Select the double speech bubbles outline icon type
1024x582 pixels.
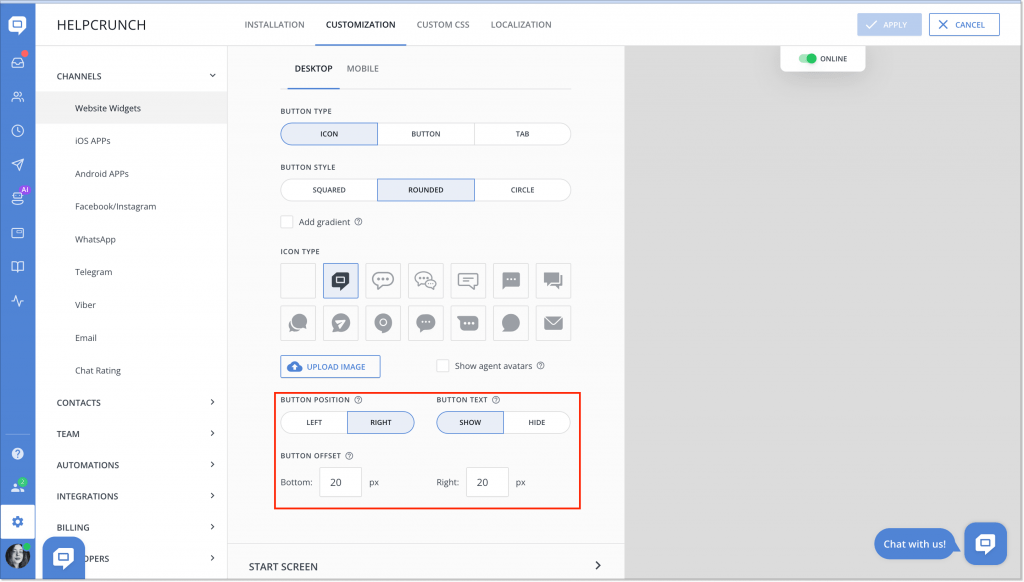click(425, 281)
